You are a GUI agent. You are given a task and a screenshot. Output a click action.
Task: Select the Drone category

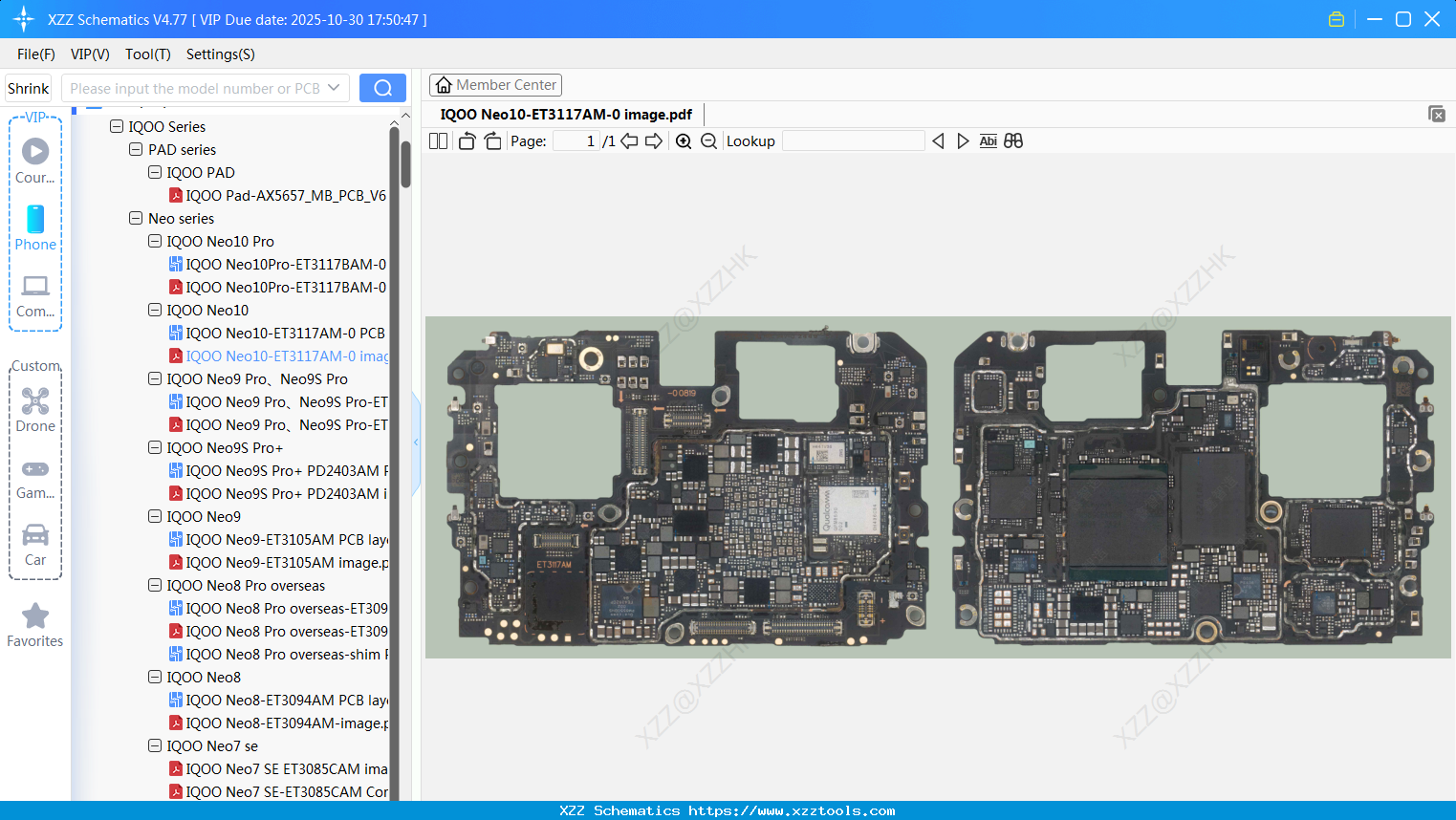[x=35, y=410]
